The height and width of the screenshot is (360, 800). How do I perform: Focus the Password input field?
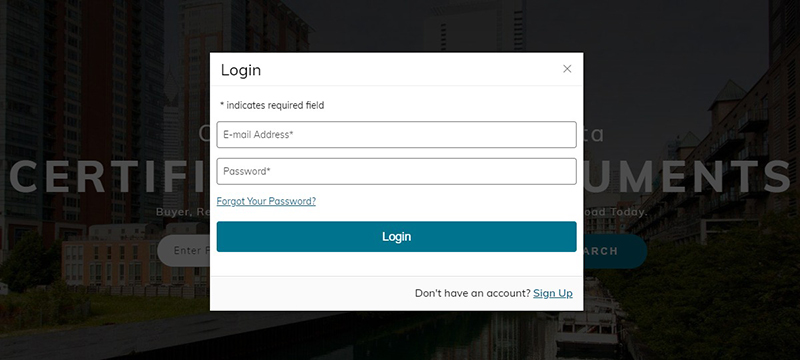tap(396, 171)
